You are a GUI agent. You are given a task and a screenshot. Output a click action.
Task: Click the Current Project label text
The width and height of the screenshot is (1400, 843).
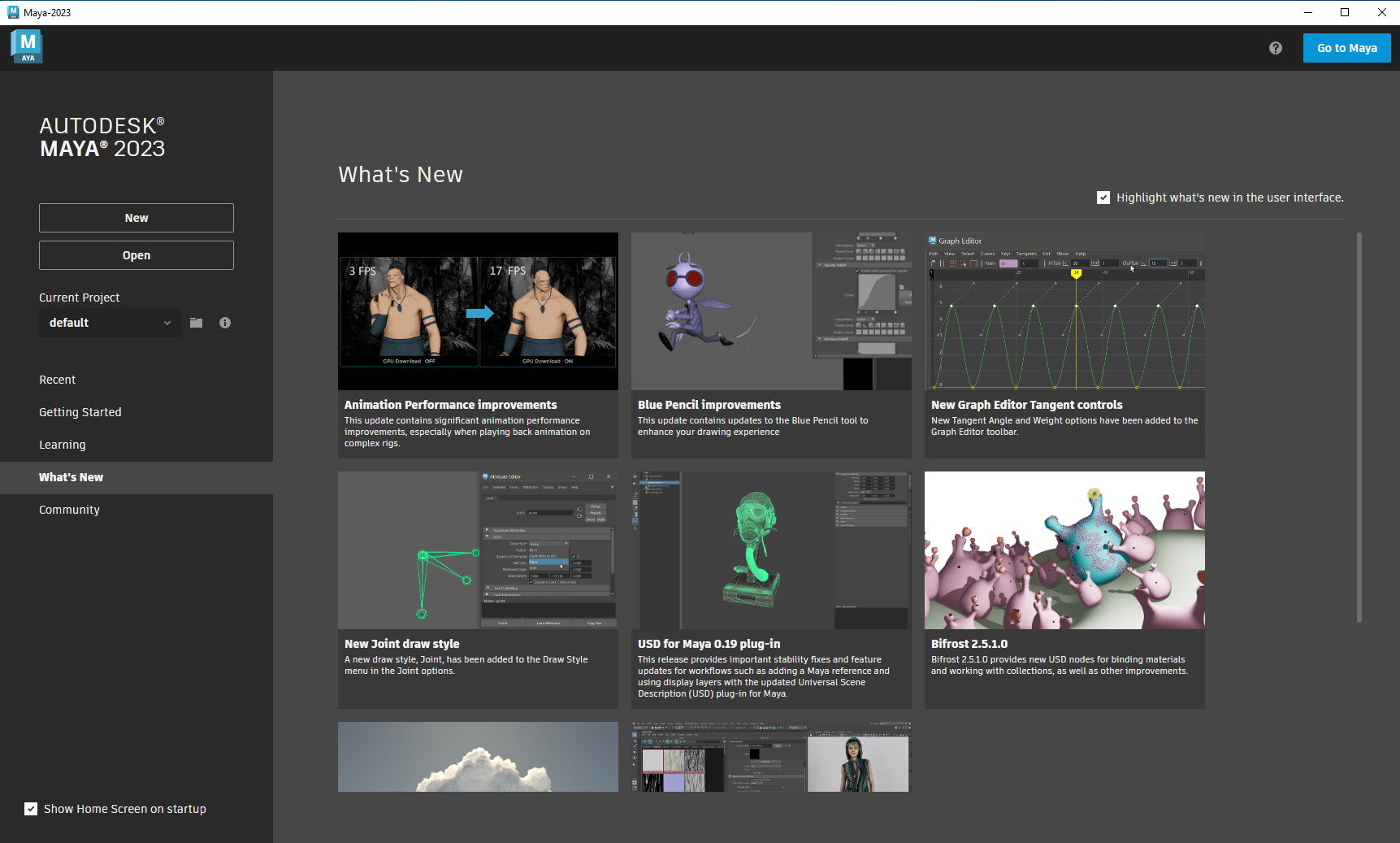pos(79,298)
